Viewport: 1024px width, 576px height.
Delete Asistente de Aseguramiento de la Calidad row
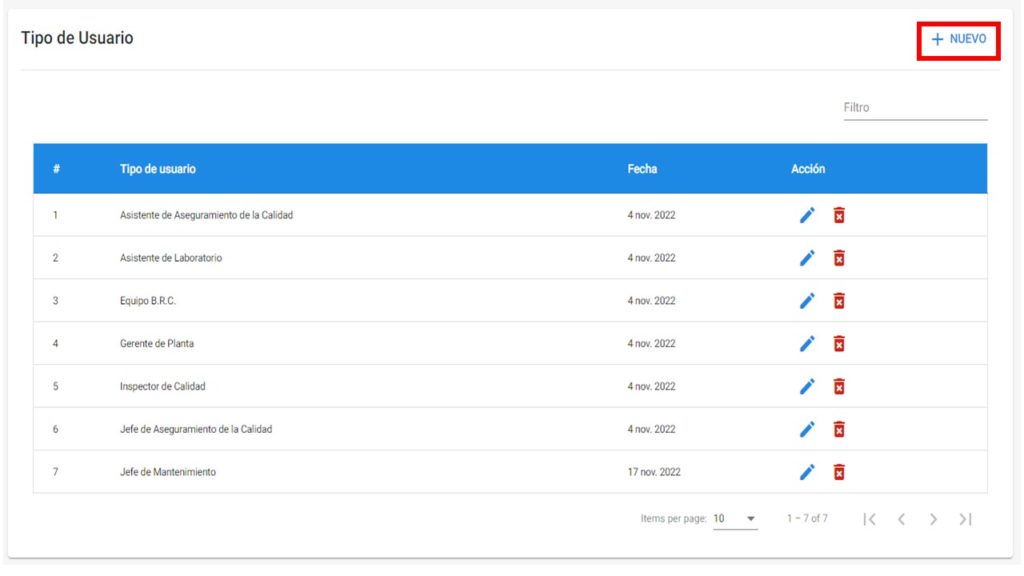point(839,215)
